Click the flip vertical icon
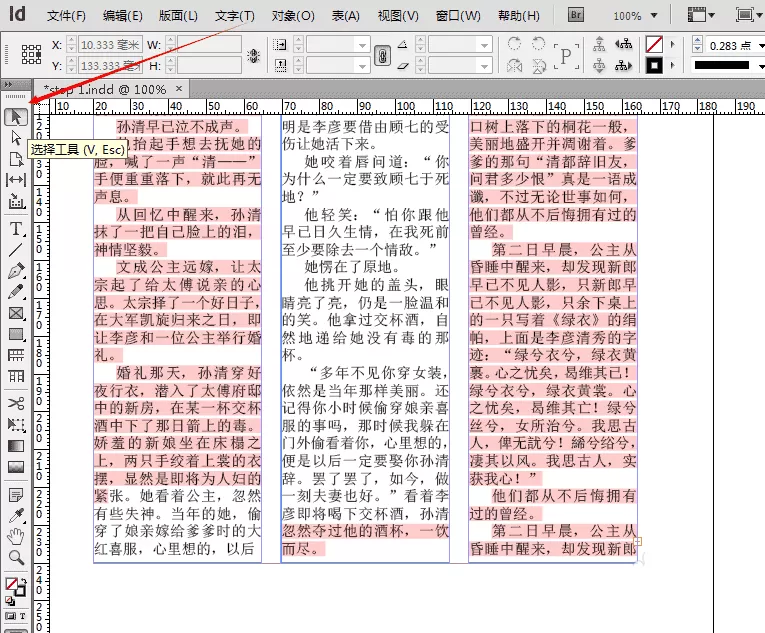765x633 pixels. point(539,65)
